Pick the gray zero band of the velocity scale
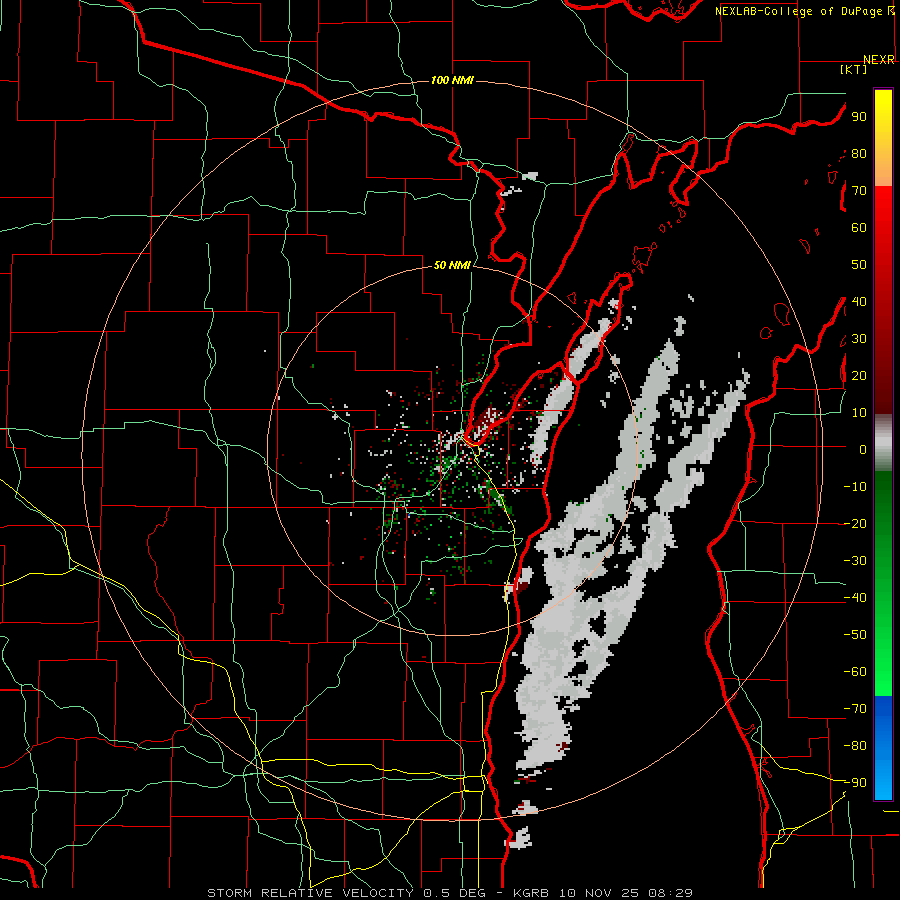This screenshot has width=900, height=900. (x=883, y=443)
